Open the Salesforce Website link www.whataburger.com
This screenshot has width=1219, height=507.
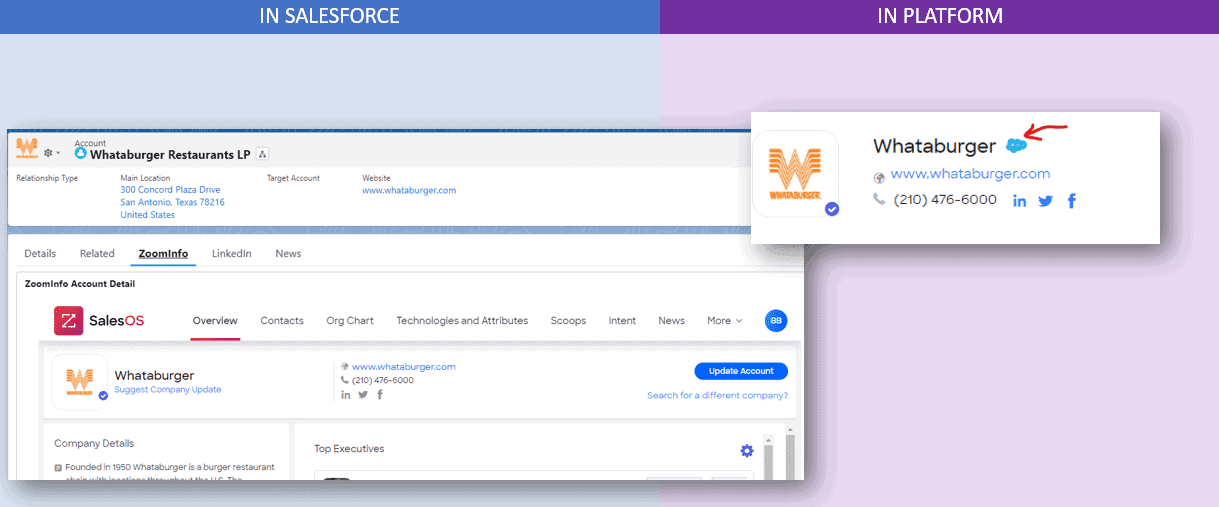pyautogui.click(x=409, y=190)
